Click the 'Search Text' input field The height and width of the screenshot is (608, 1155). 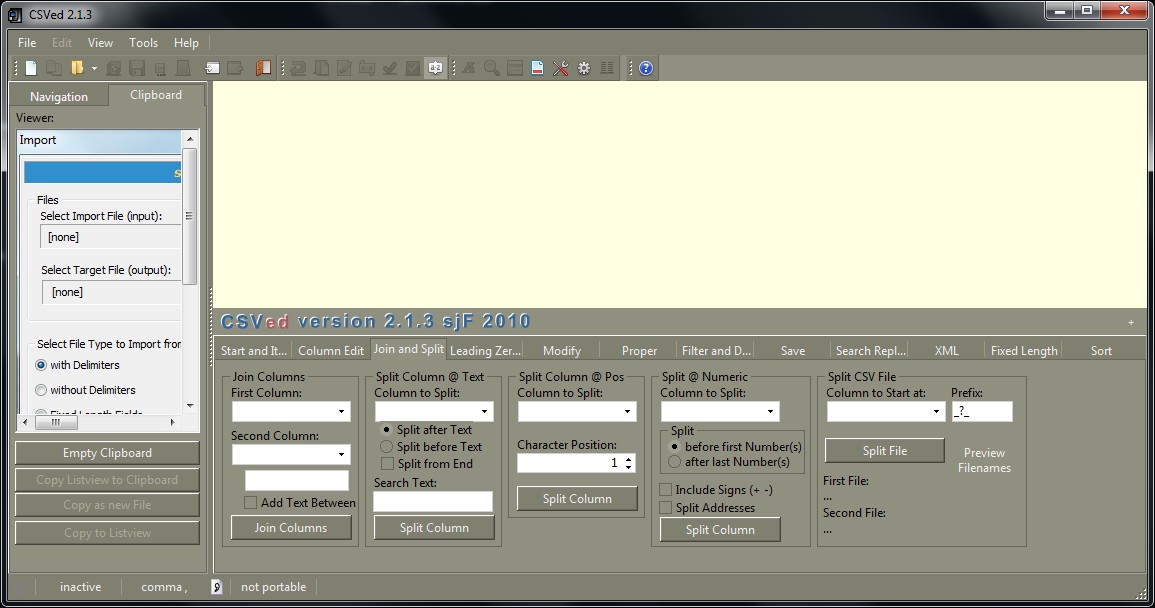433,502
